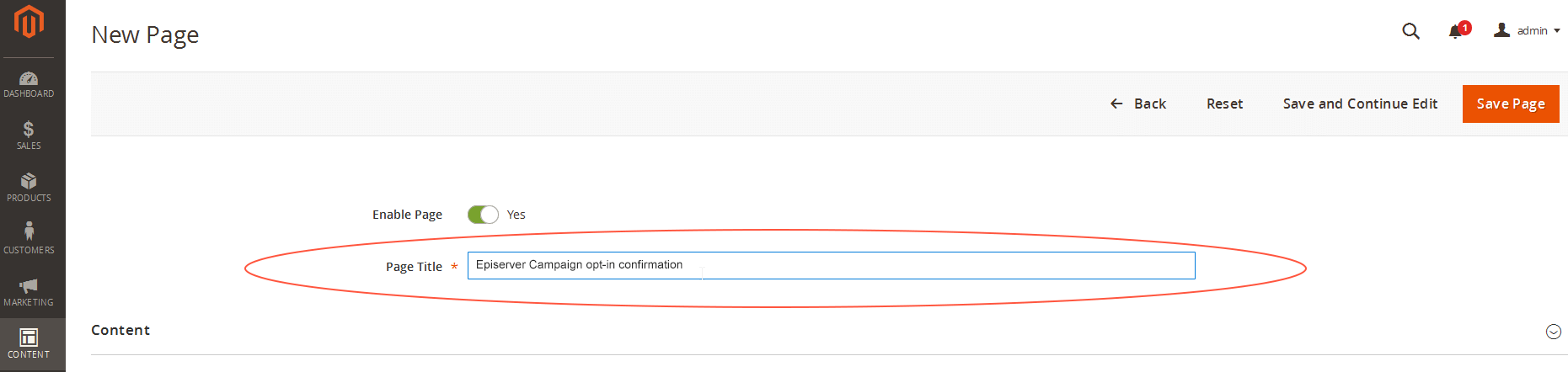Click the Back button
The height and width of the screenshot is (372, 1568).
1138,104
